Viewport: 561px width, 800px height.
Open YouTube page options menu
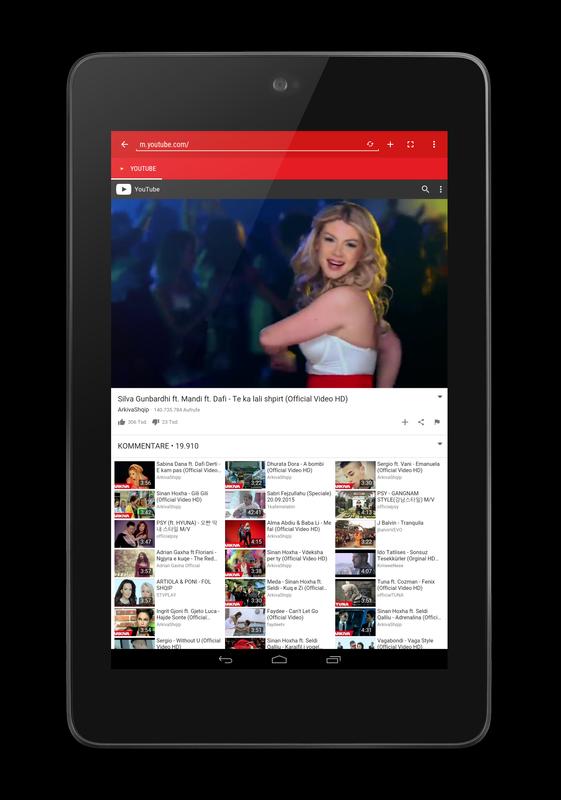point(441,189)
